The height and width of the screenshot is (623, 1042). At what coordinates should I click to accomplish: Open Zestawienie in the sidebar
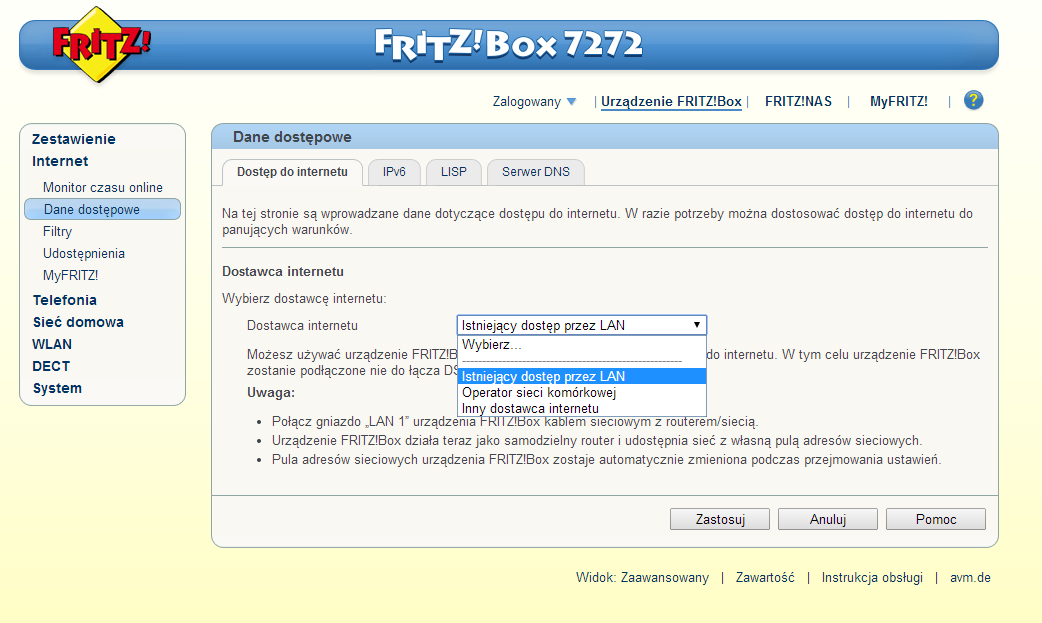(x=74, y=139)
